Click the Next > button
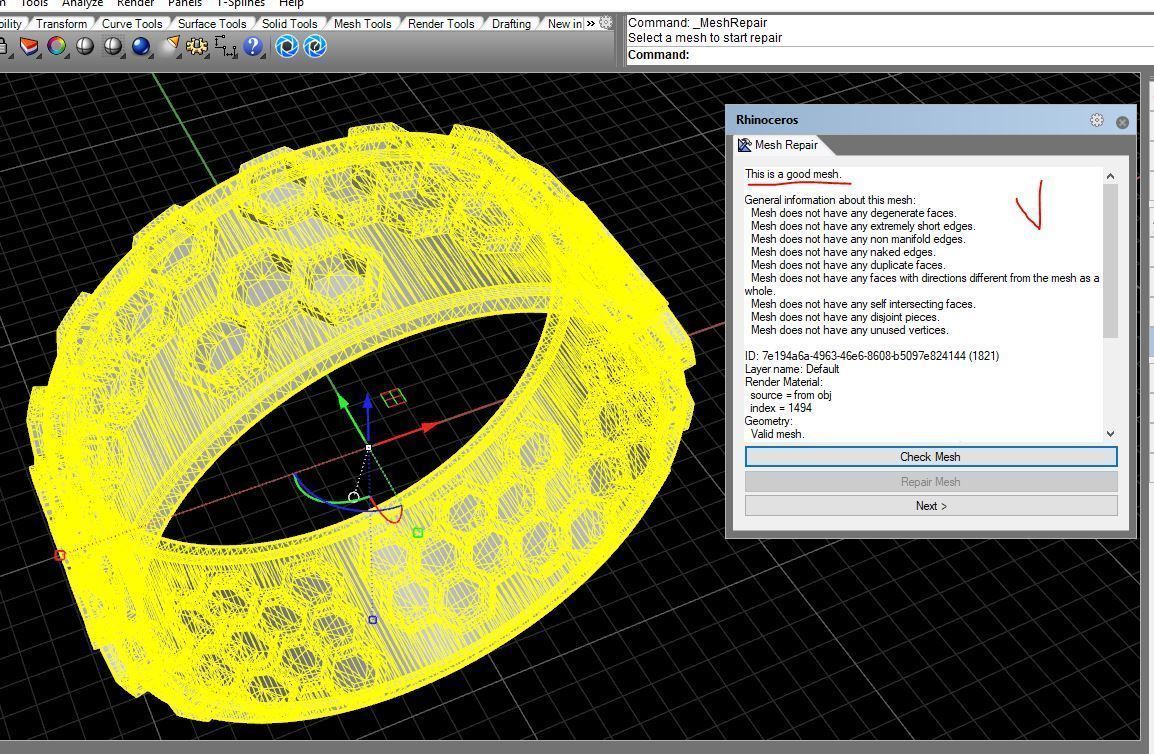This screenshot has height=754, width=1154. coord(931,506)
